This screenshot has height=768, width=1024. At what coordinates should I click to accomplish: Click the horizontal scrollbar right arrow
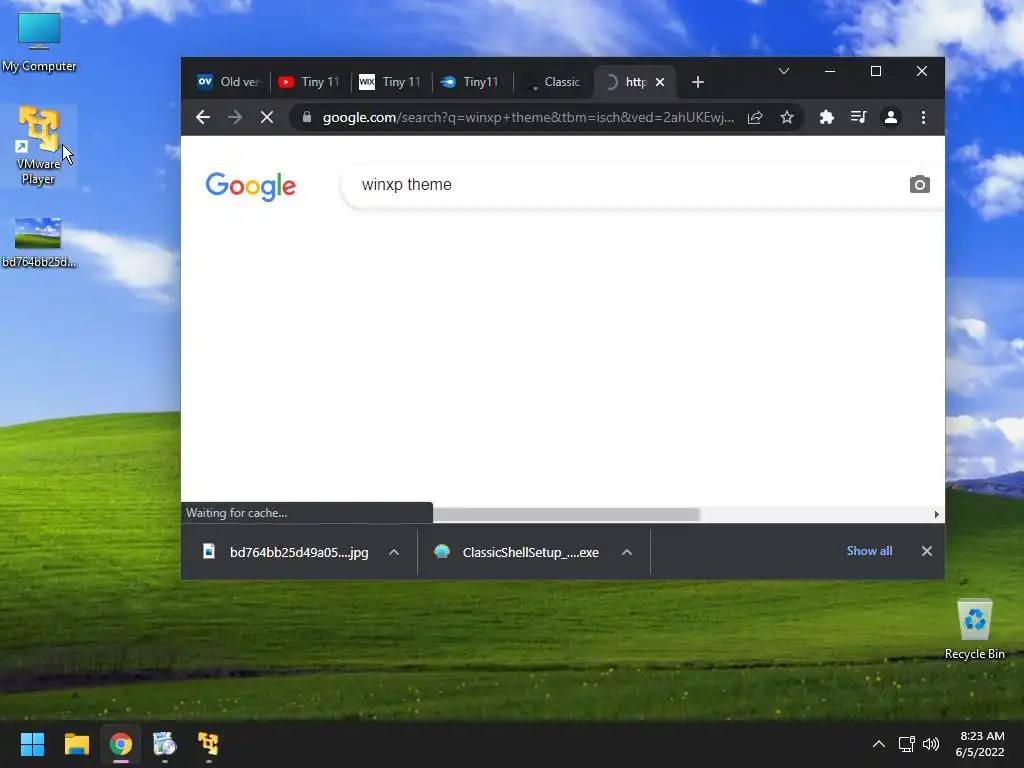[x=936, y=515]
